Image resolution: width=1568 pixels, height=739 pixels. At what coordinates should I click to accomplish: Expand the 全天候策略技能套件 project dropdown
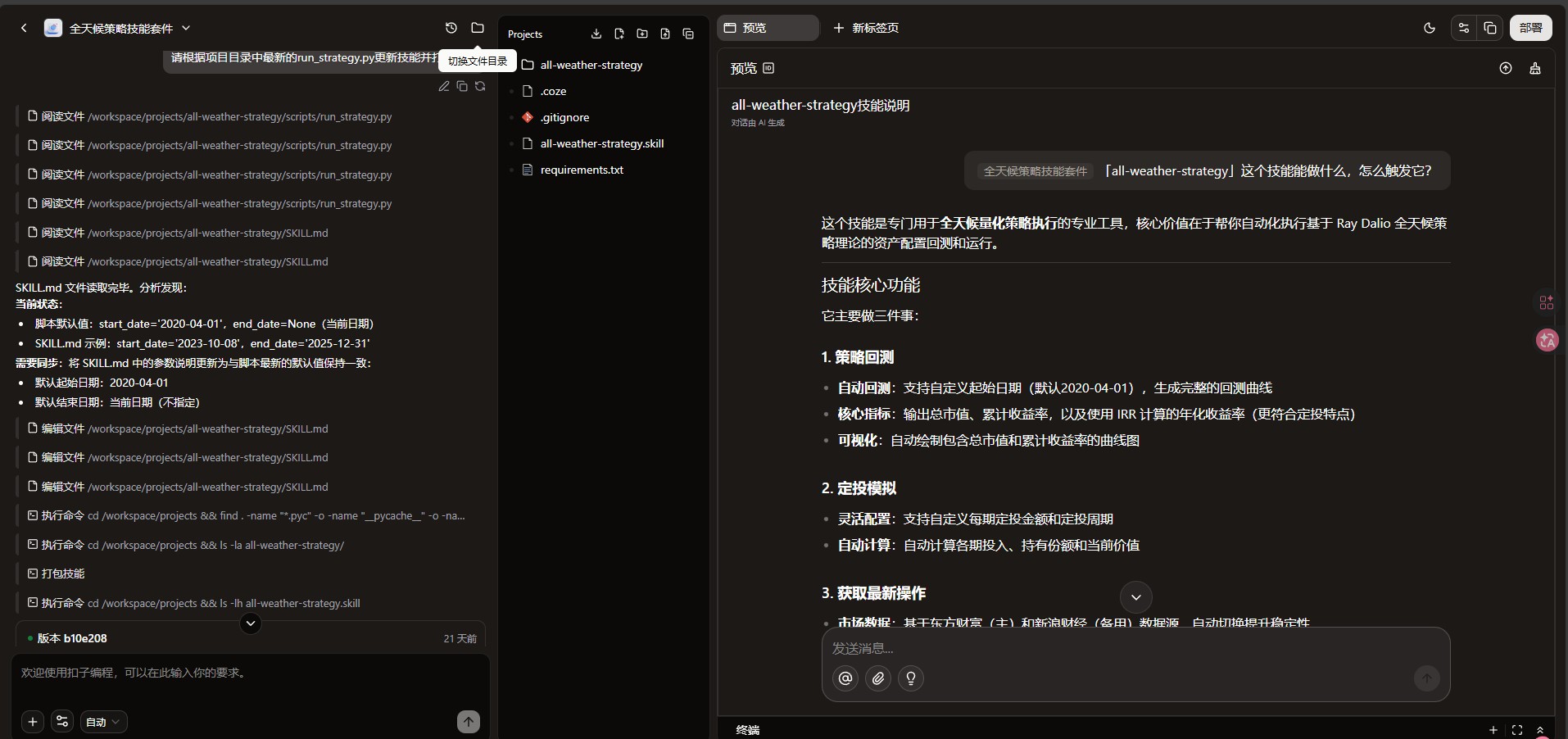tap(187, 28)
